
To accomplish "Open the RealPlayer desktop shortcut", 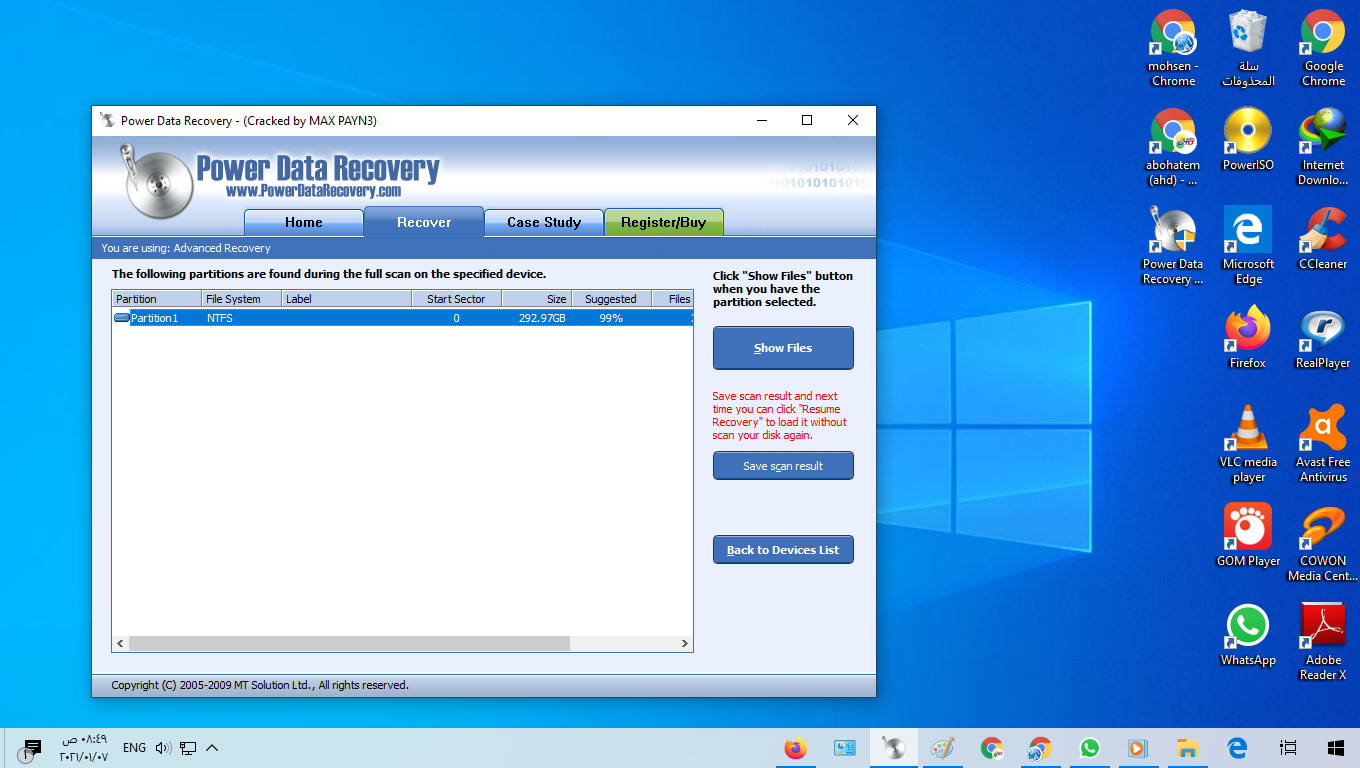I will coord(1323,338).
